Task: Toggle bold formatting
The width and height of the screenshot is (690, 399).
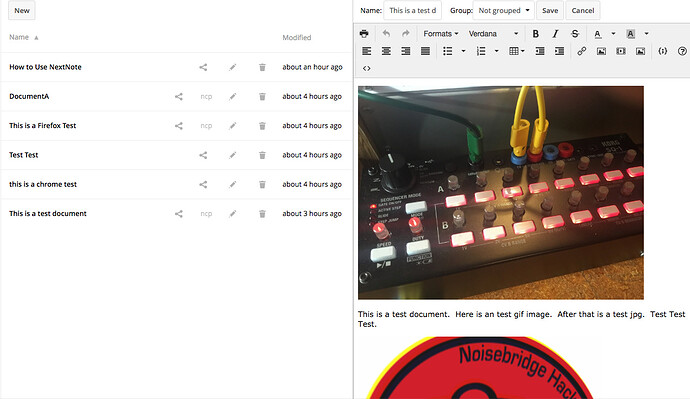Action: point(536,33)
